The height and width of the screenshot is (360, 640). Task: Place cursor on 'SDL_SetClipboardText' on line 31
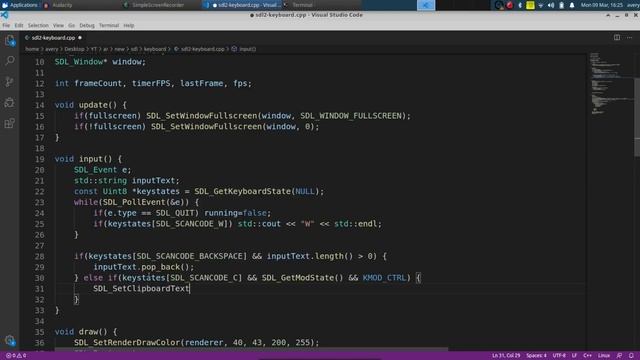tap(141, 289)
